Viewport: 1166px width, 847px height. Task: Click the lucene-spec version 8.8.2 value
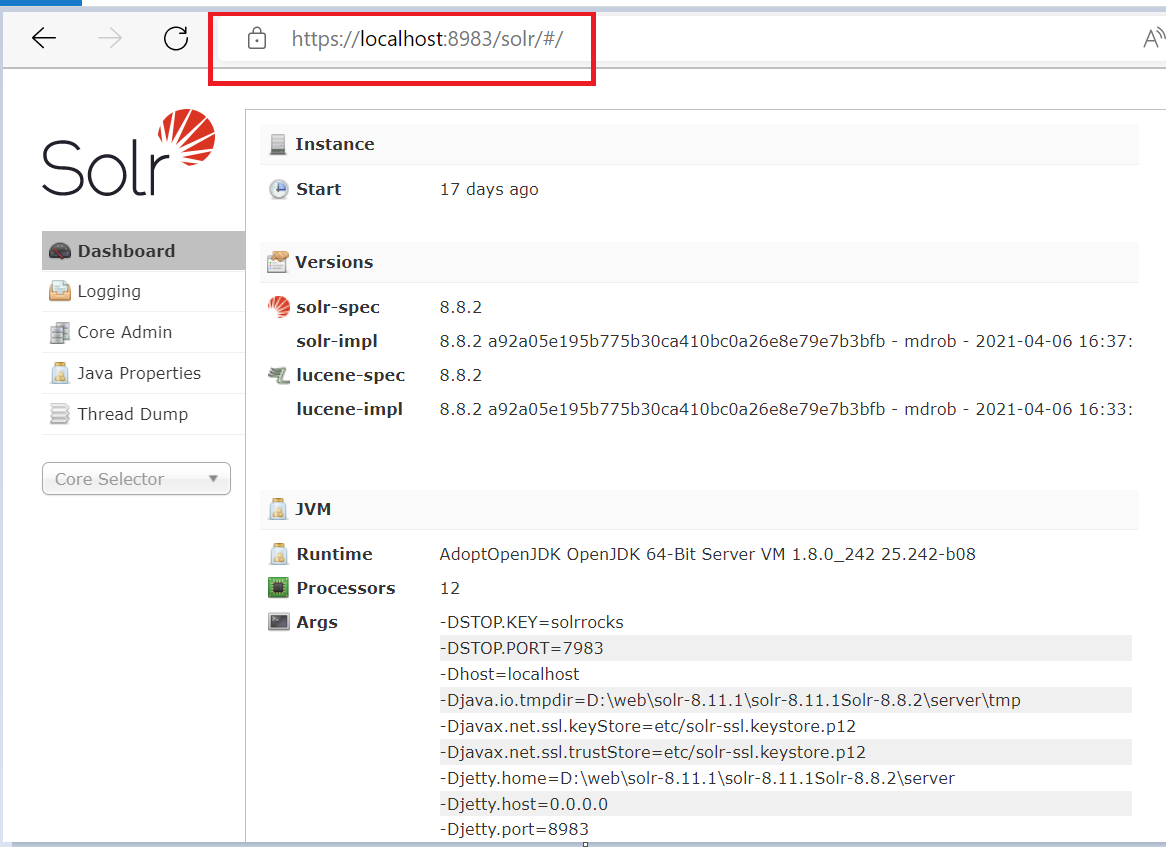(x=460, y=376)
